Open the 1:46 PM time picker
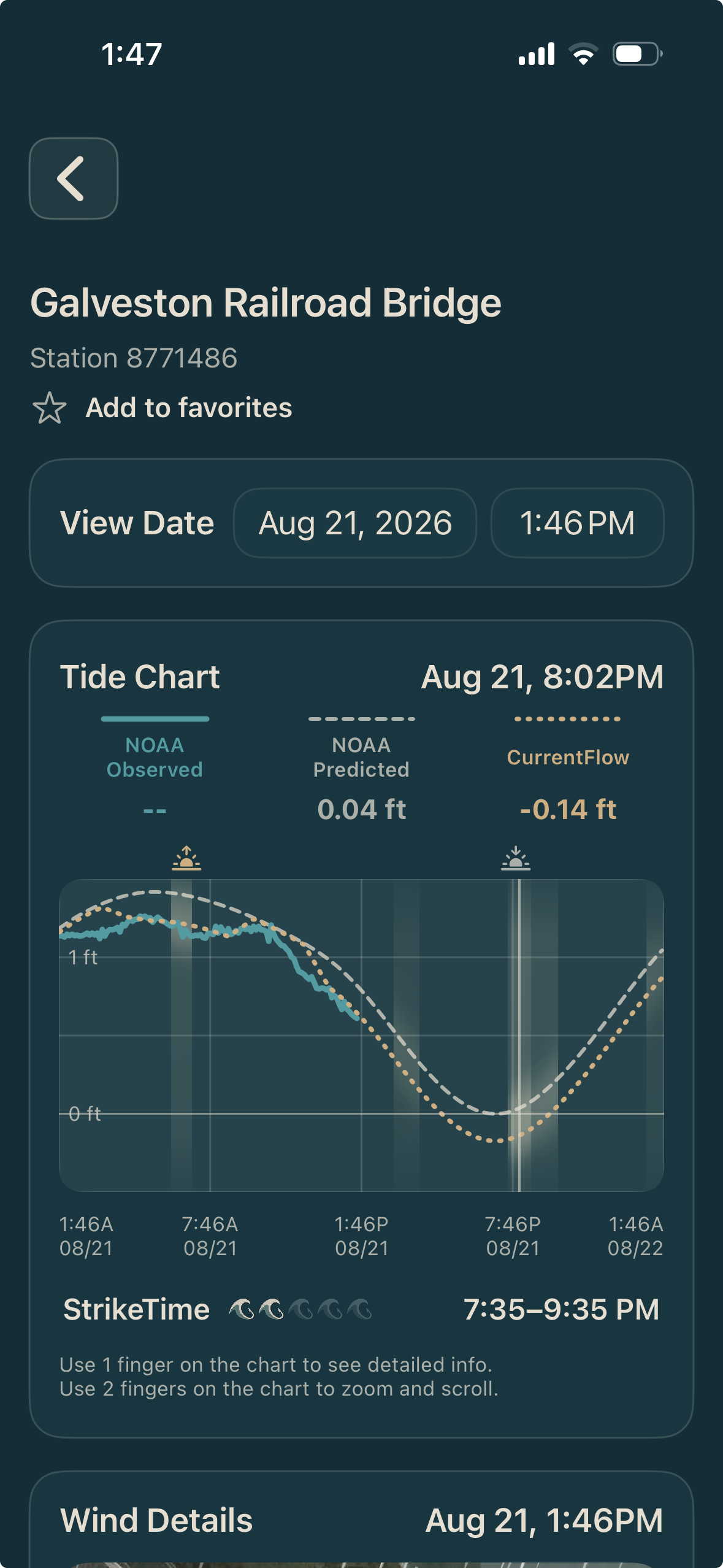Image resolution: width=723 pixels, height=1568 pixels. (x=577, y=523)
